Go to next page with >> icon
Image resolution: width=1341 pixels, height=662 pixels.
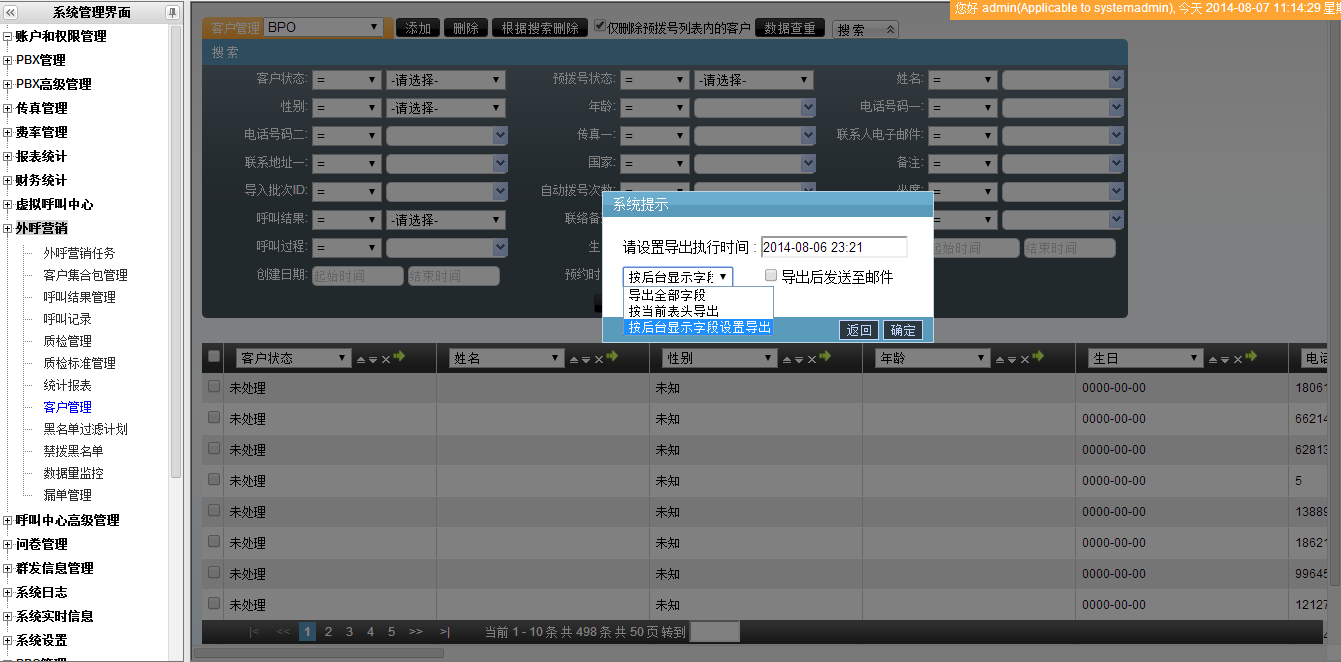pos(415,632)
